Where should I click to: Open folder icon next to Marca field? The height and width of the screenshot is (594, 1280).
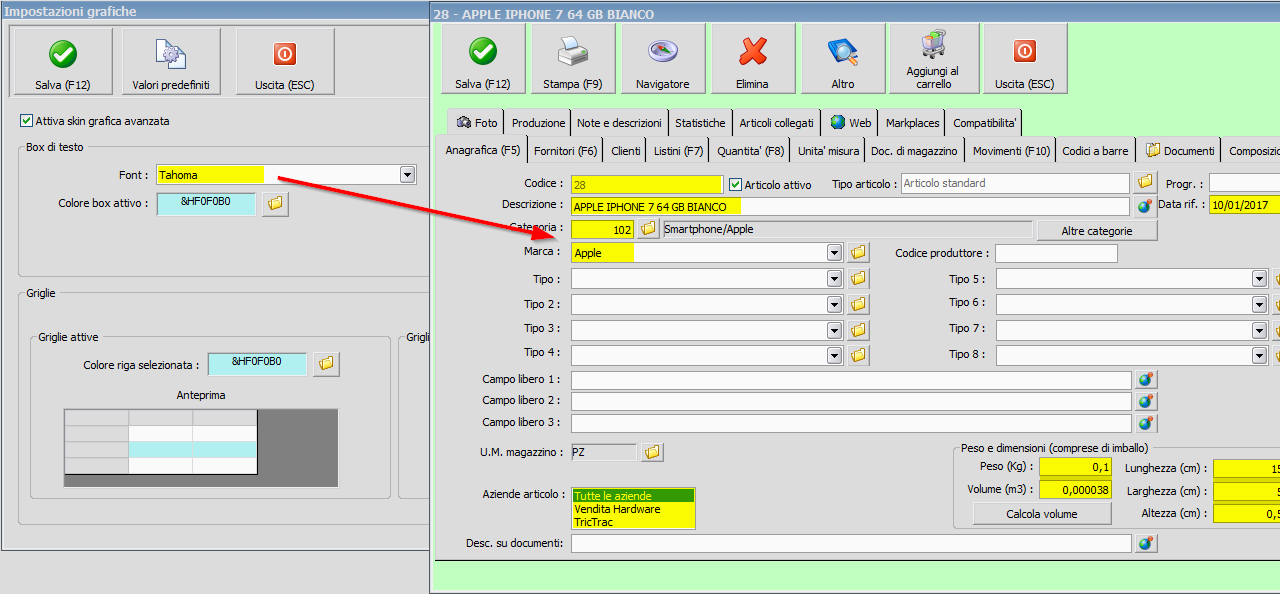[x=858, y=253]
